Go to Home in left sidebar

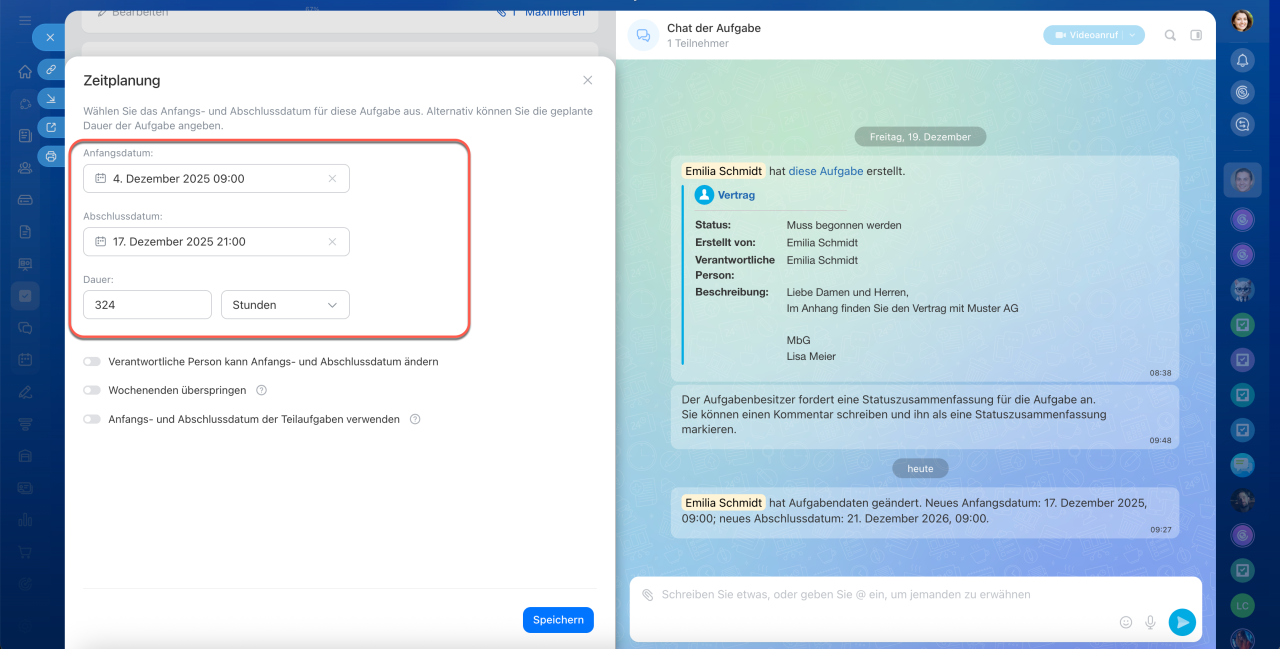[25, 72]
